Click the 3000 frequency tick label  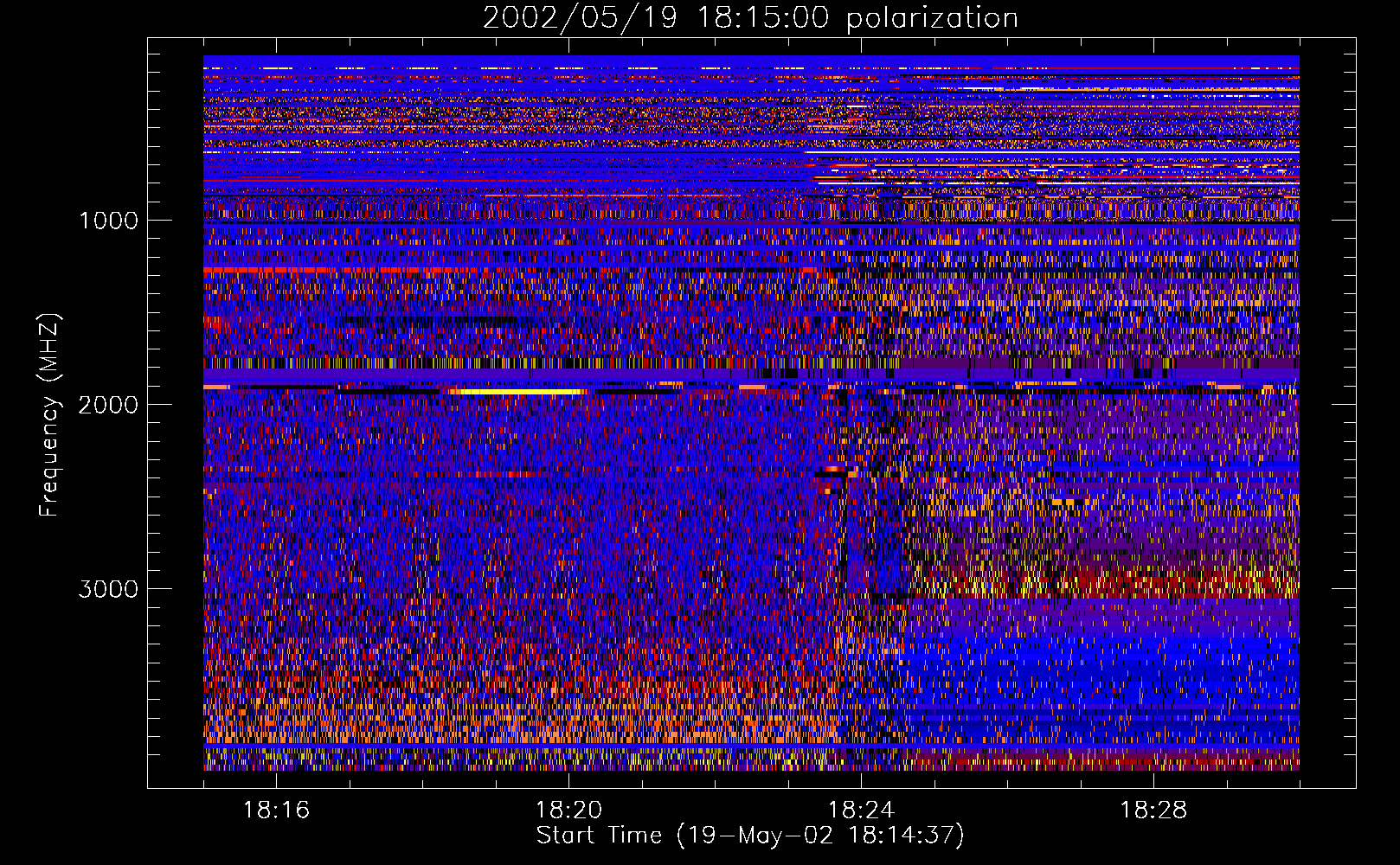(x=108, y=589)
